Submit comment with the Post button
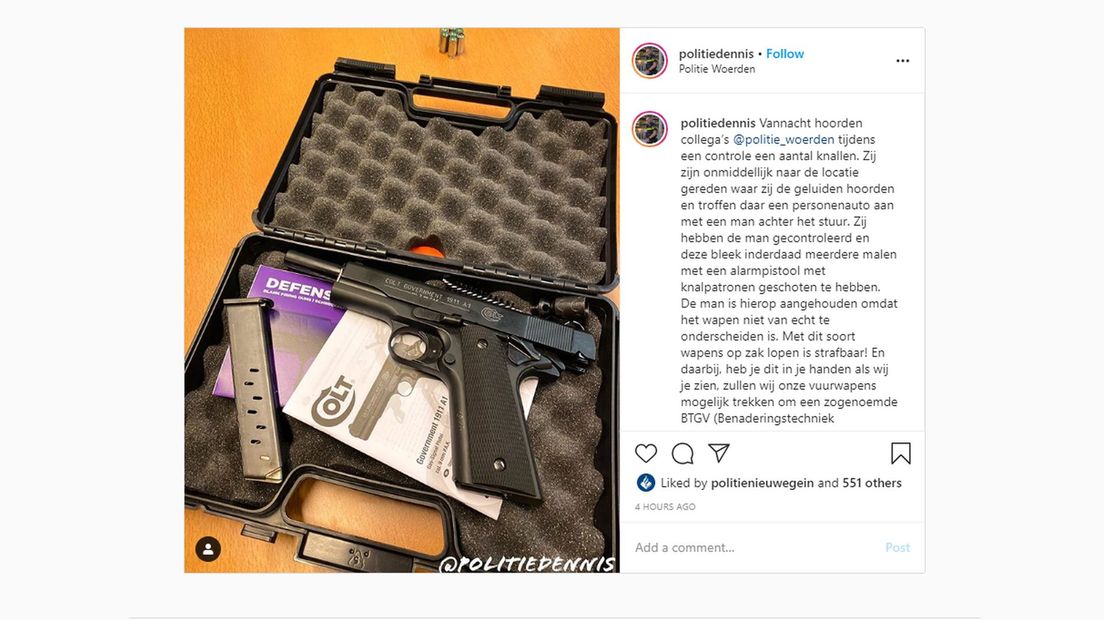Screen dimensions: 1104x620 [898, 548]
